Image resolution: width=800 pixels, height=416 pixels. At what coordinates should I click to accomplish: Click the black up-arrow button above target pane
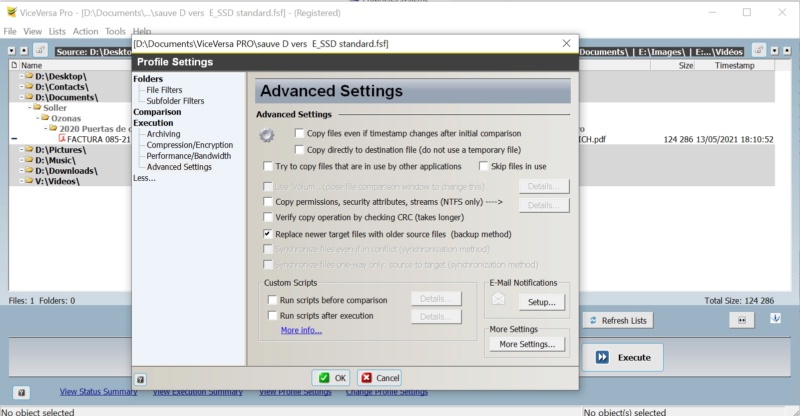(787, 51)
